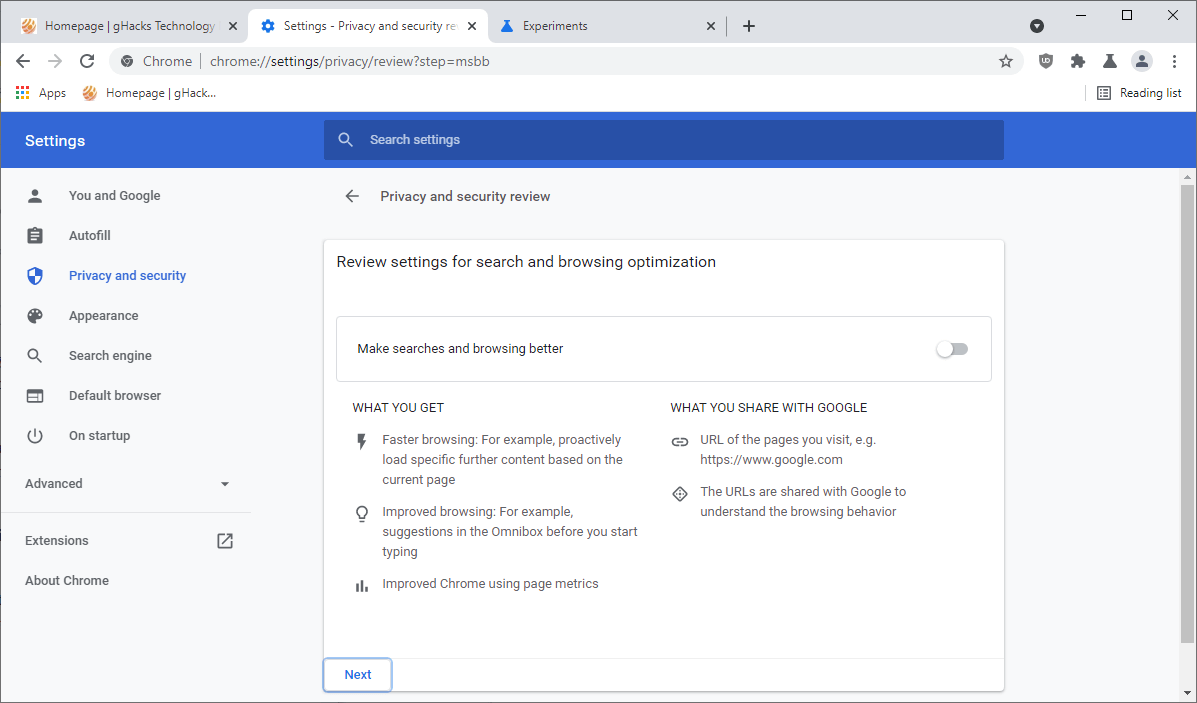
Task: Click the link icon beside URL of pages
Action: click(x=679, y=441)
